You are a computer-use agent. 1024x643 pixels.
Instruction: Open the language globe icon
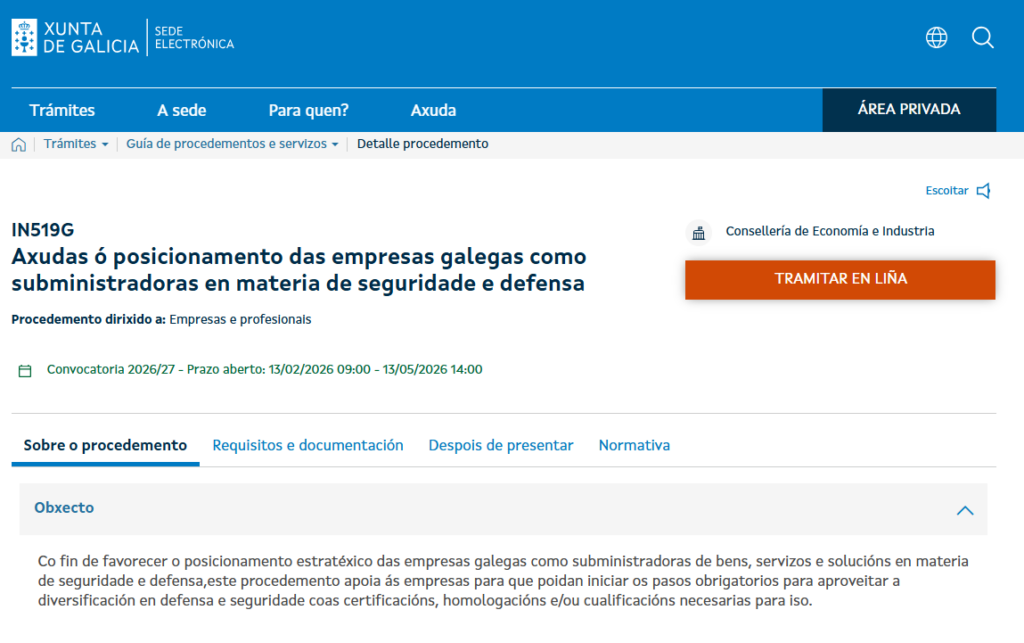pyautogui.click(x=936, y=38)
